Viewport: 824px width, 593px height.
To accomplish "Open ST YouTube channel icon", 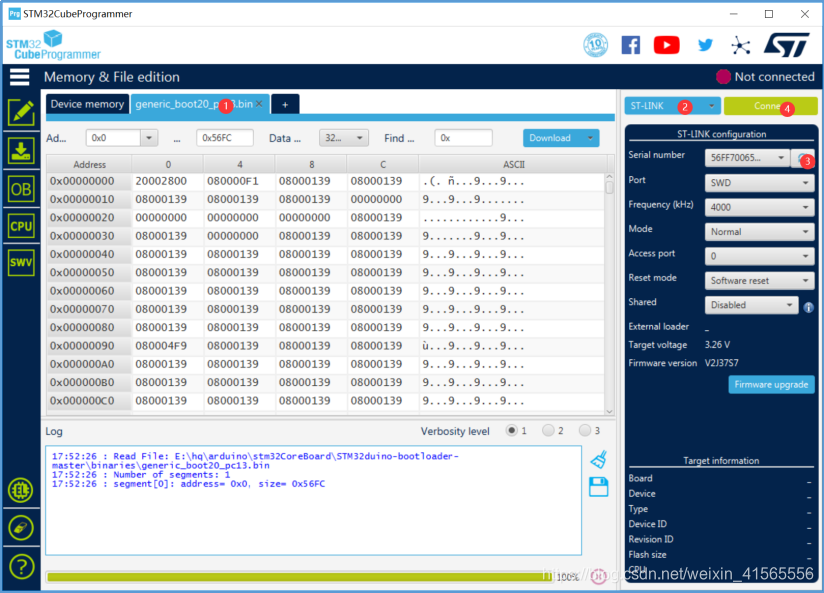I will pos(666,45).
